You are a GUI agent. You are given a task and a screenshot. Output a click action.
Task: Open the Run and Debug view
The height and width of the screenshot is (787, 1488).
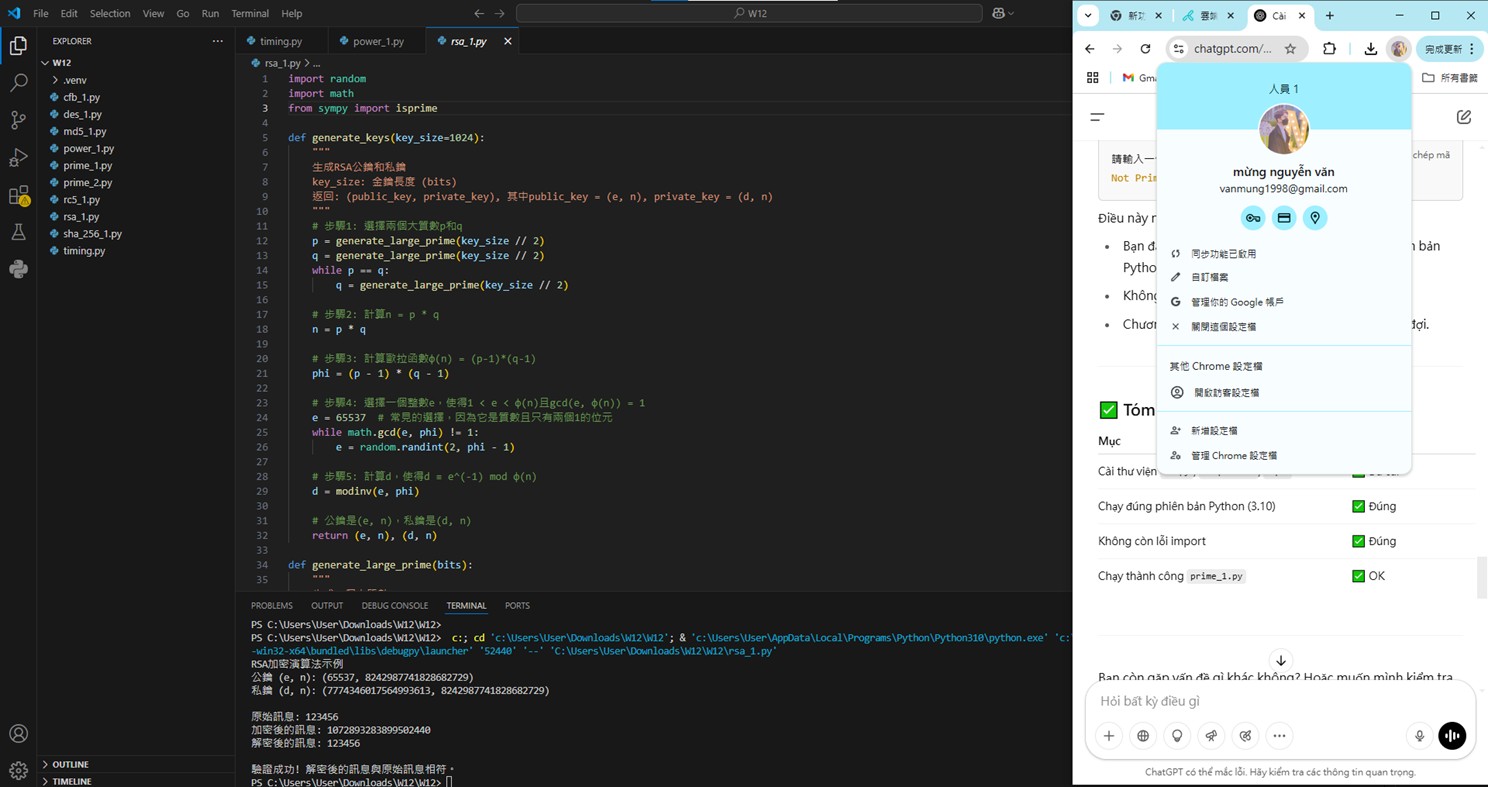click(18, 158)
